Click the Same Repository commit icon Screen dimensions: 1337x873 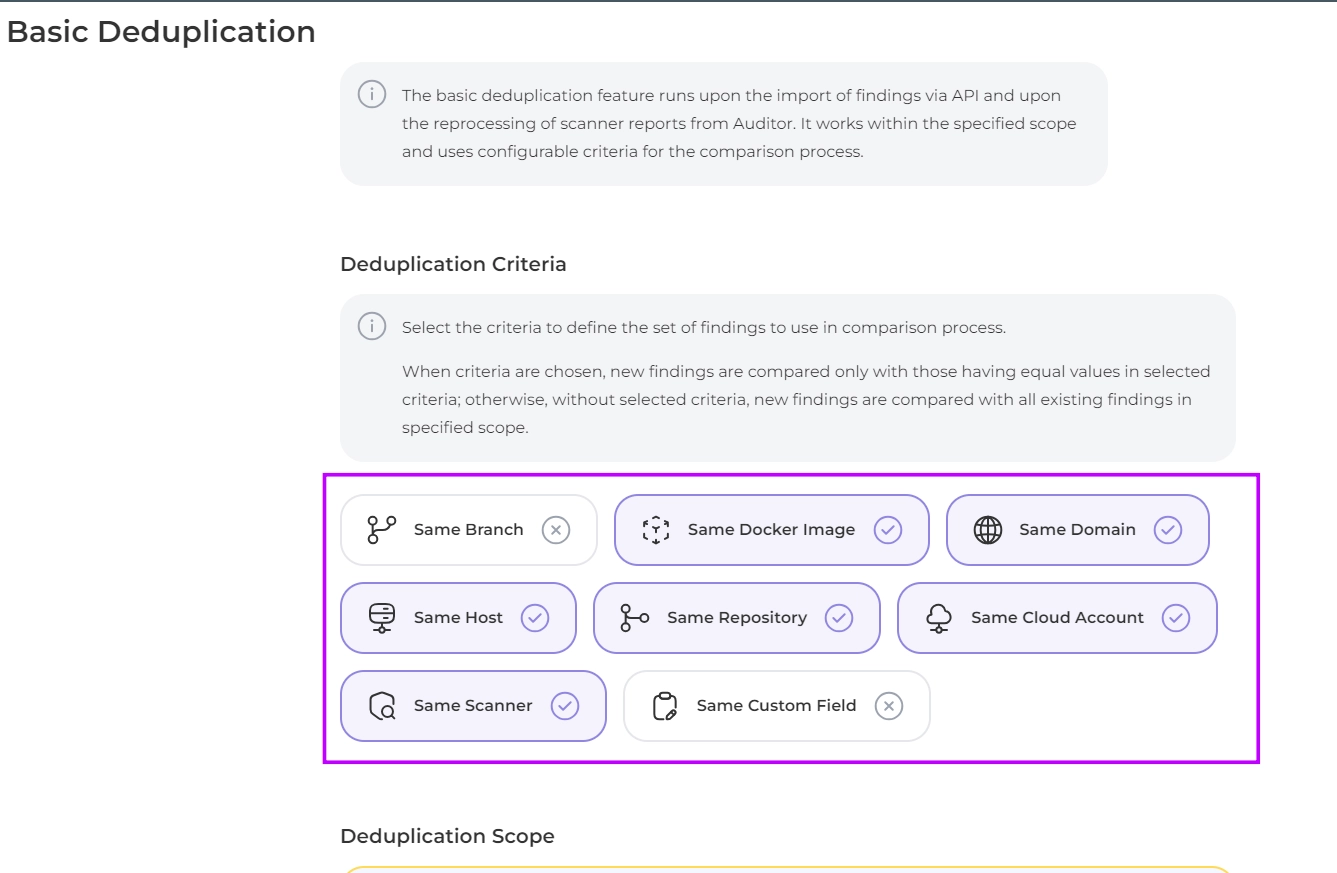(x=635, y=618)
